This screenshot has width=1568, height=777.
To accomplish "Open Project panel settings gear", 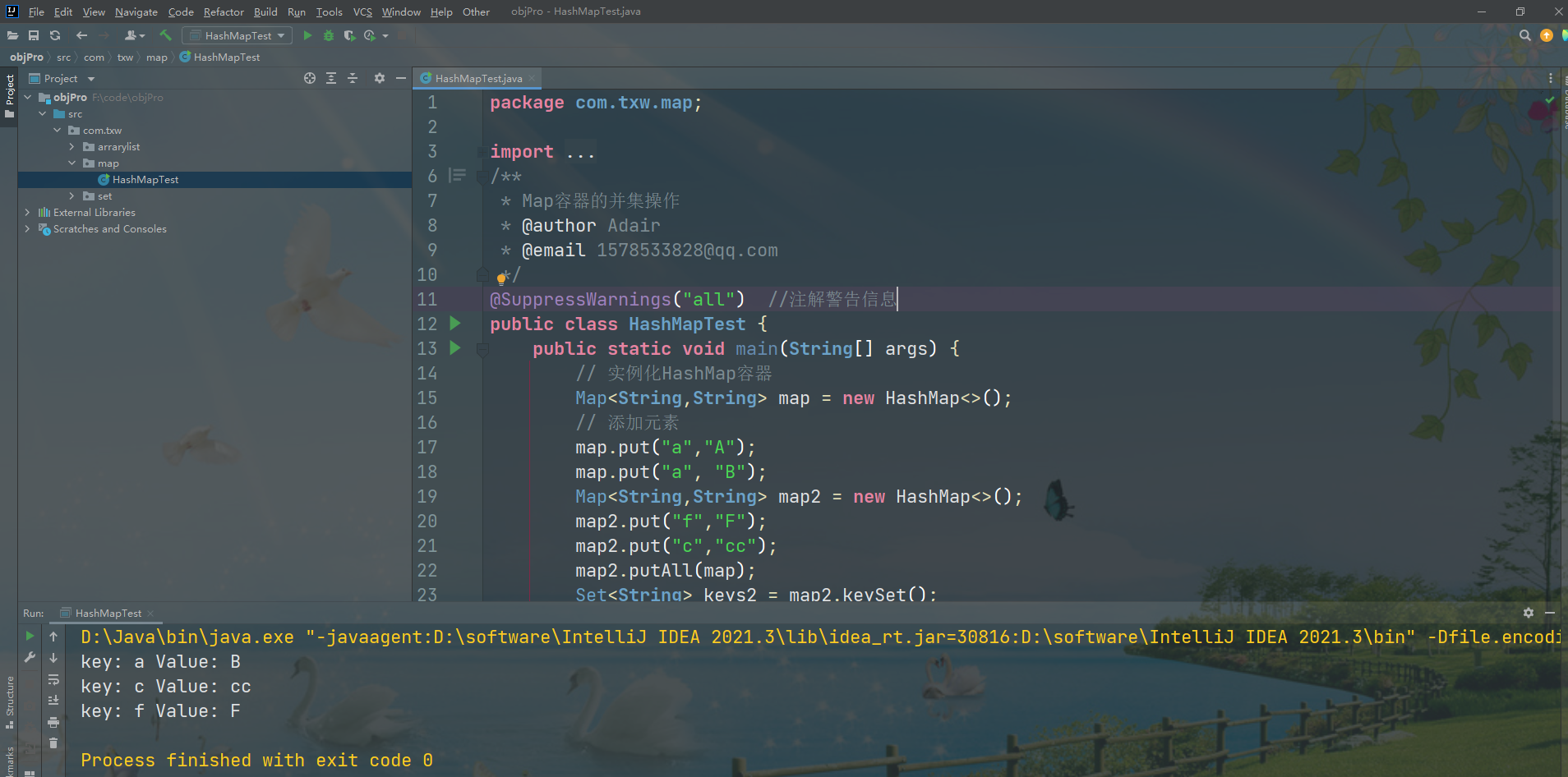I will (x=380, y=78).
